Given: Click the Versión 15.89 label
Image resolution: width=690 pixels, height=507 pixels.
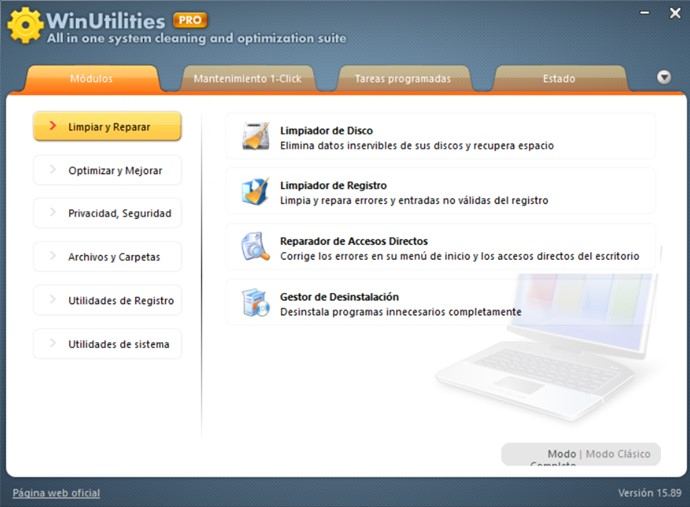Looking at the screenshot, I should (x=650, y=493).
